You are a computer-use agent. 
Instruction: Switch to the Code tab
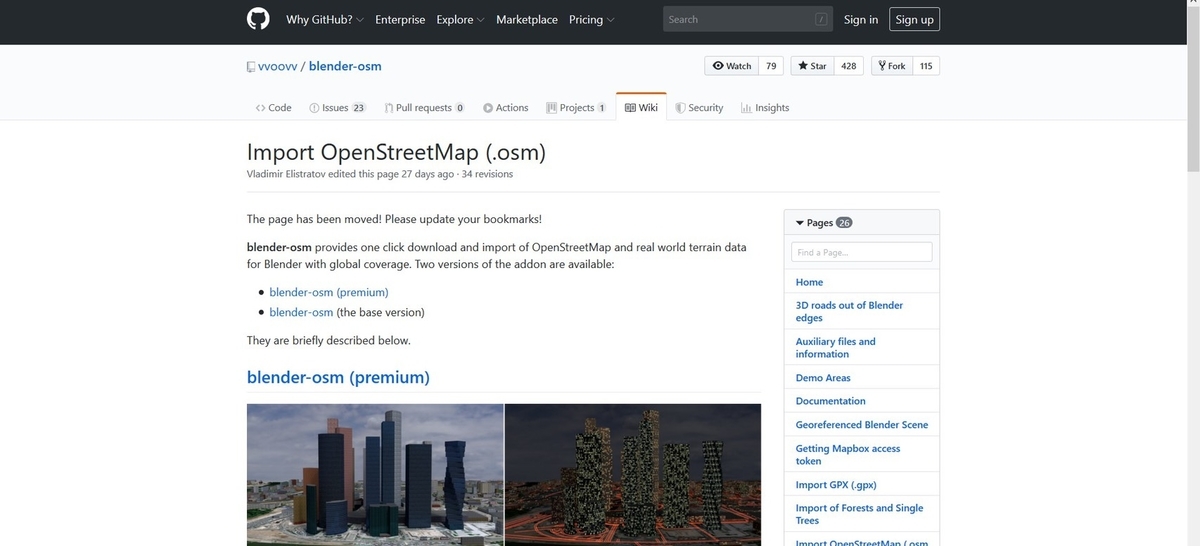pyautogui.click(x=273, y=107)
